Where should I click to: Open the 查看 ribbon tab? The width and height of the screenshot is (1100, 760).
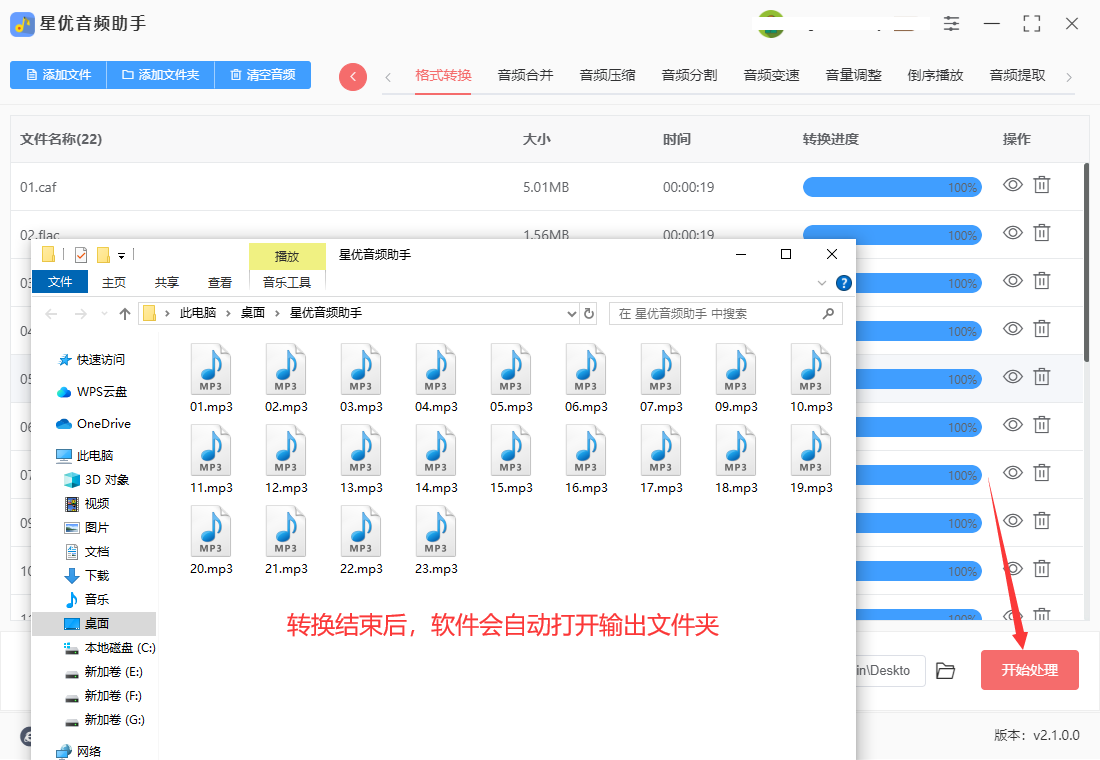pos(220,282)
